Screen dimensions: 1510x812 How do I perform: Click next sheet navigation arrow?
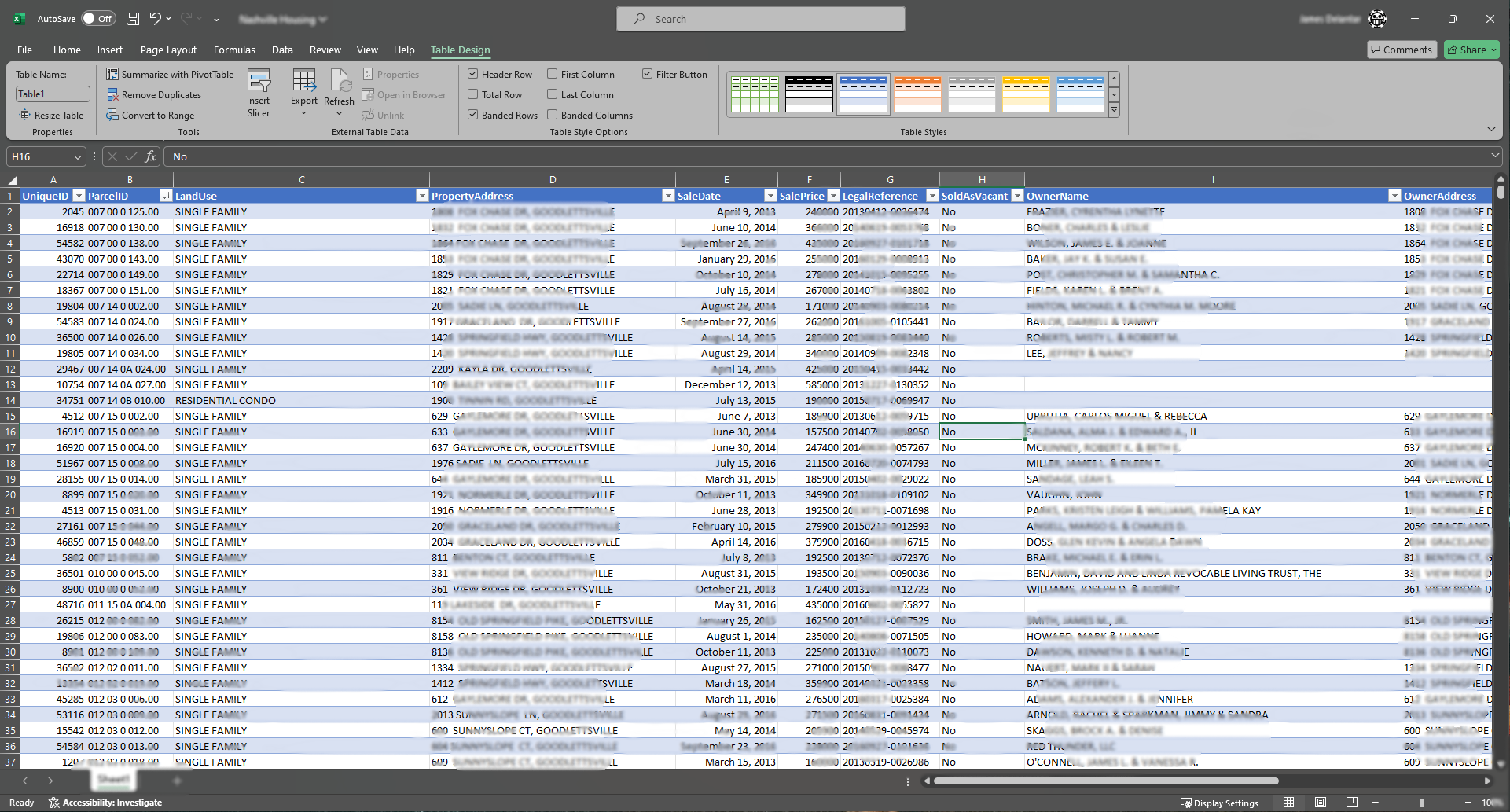[x=50, y=781]
